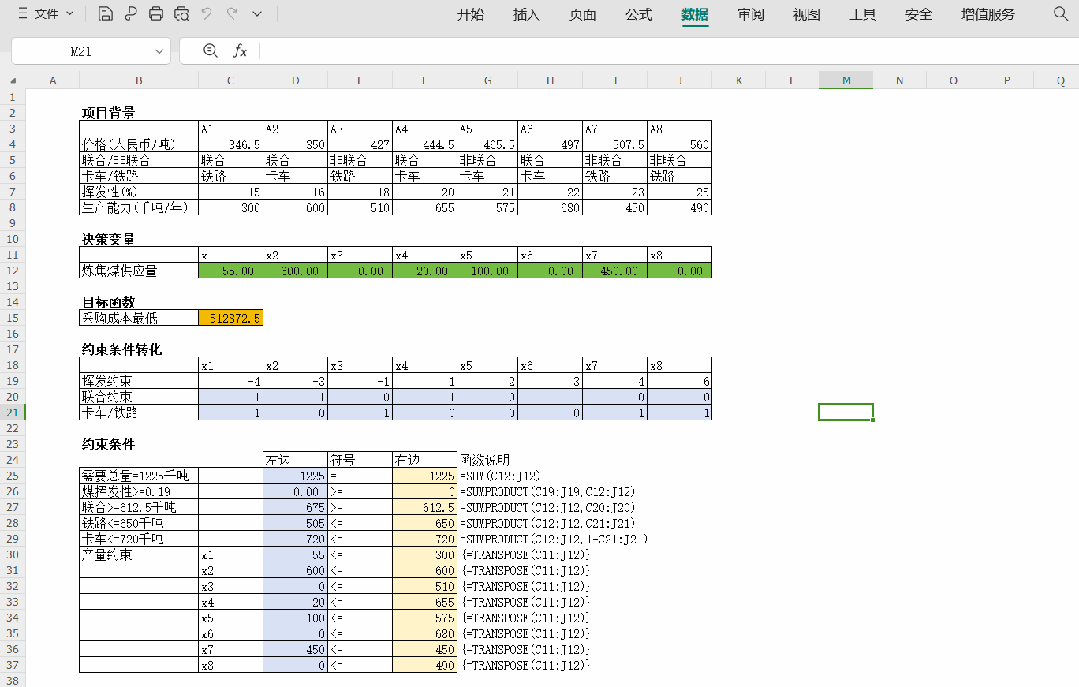Screen dimensions: 1079x687
Task: Open the 审阅 tab
Action: click(751, 14)
